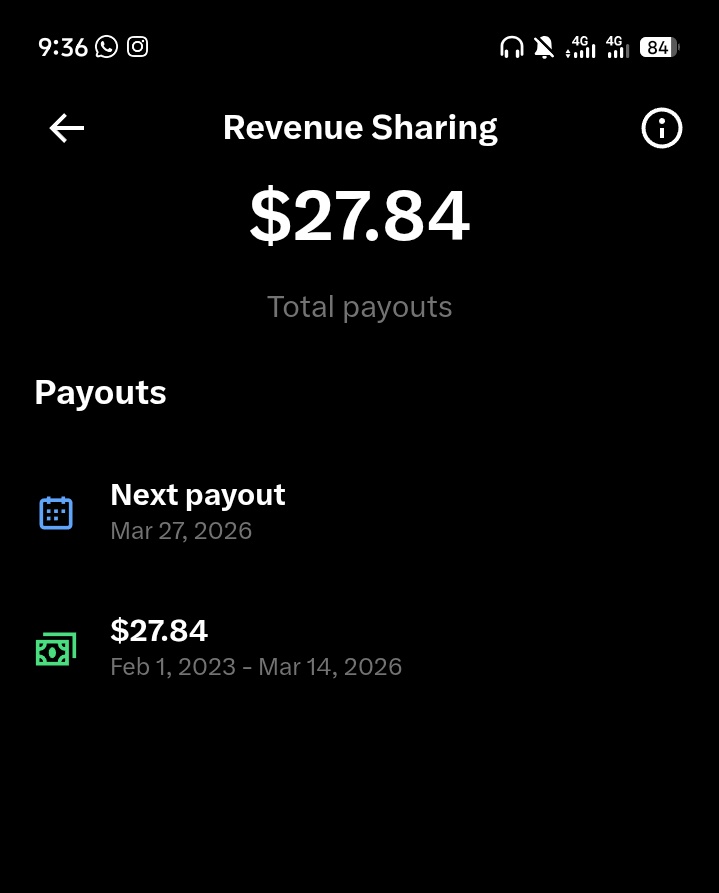Screen dimensions: 719x893
Task: Tap the green cash payout icon
Action: (56, 649)
